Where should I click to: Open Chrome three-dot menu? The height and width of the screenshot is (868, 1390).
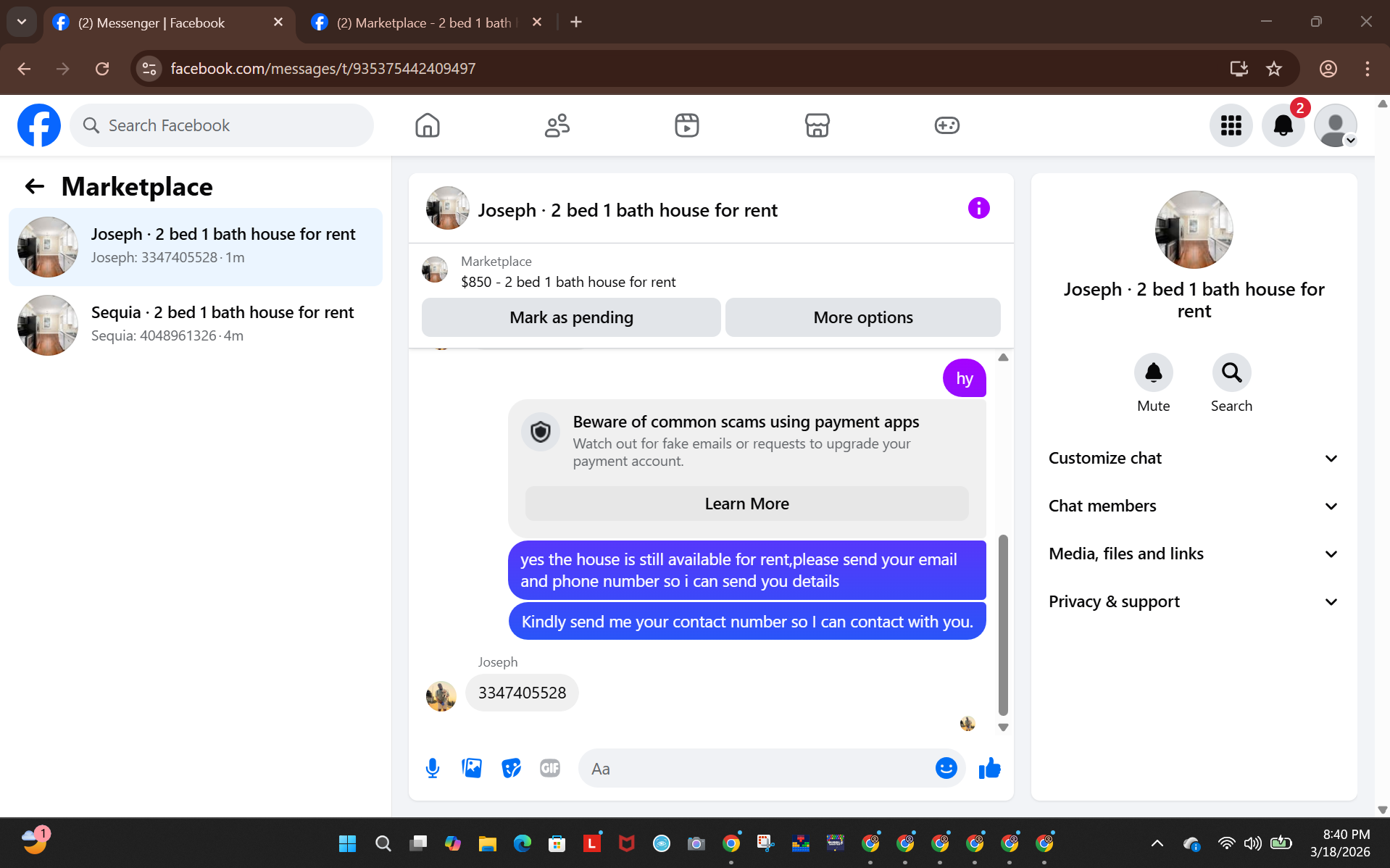click(1367, 69)
